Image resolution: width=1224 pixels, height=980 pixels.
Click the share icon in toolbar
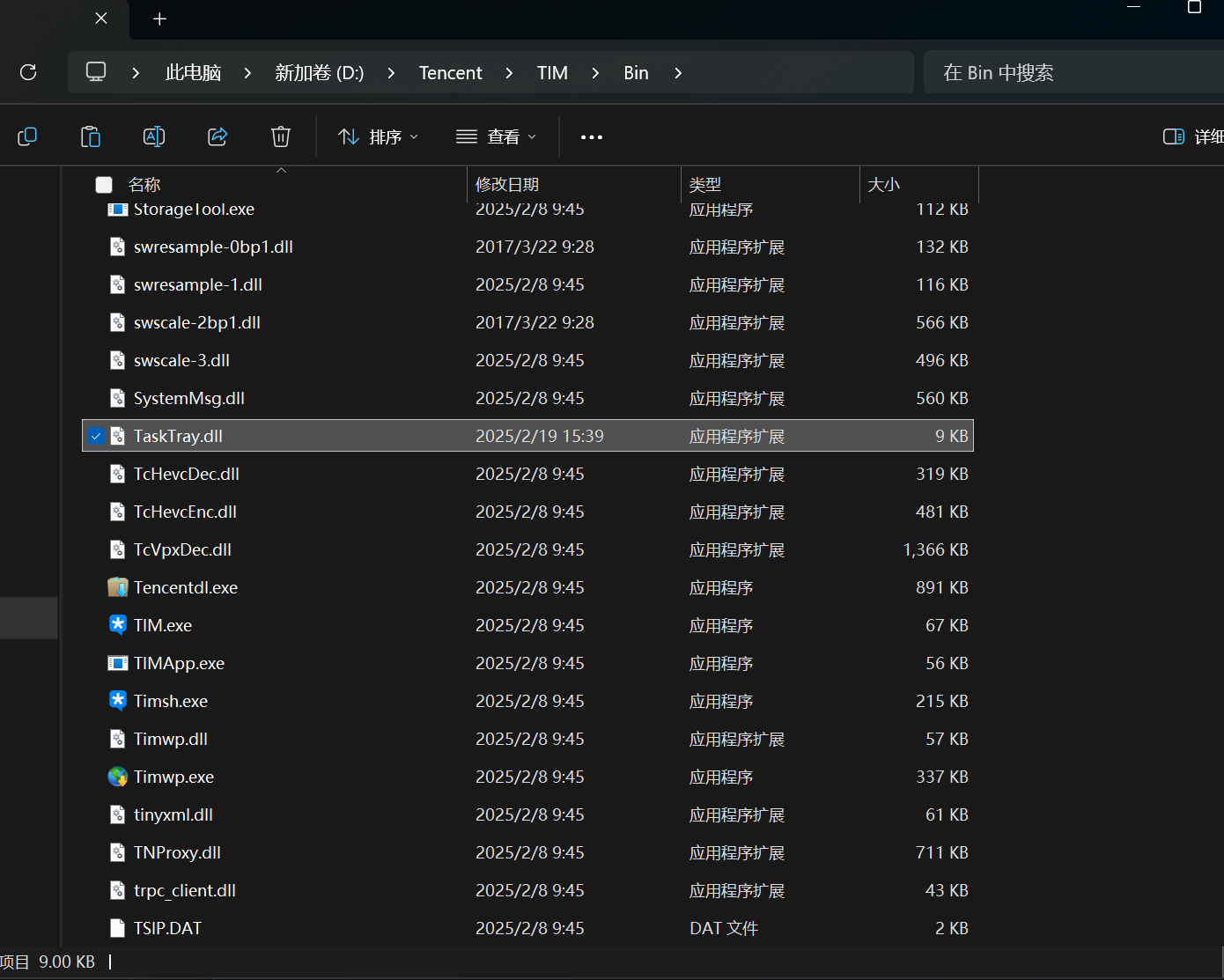tap(218, 136)
